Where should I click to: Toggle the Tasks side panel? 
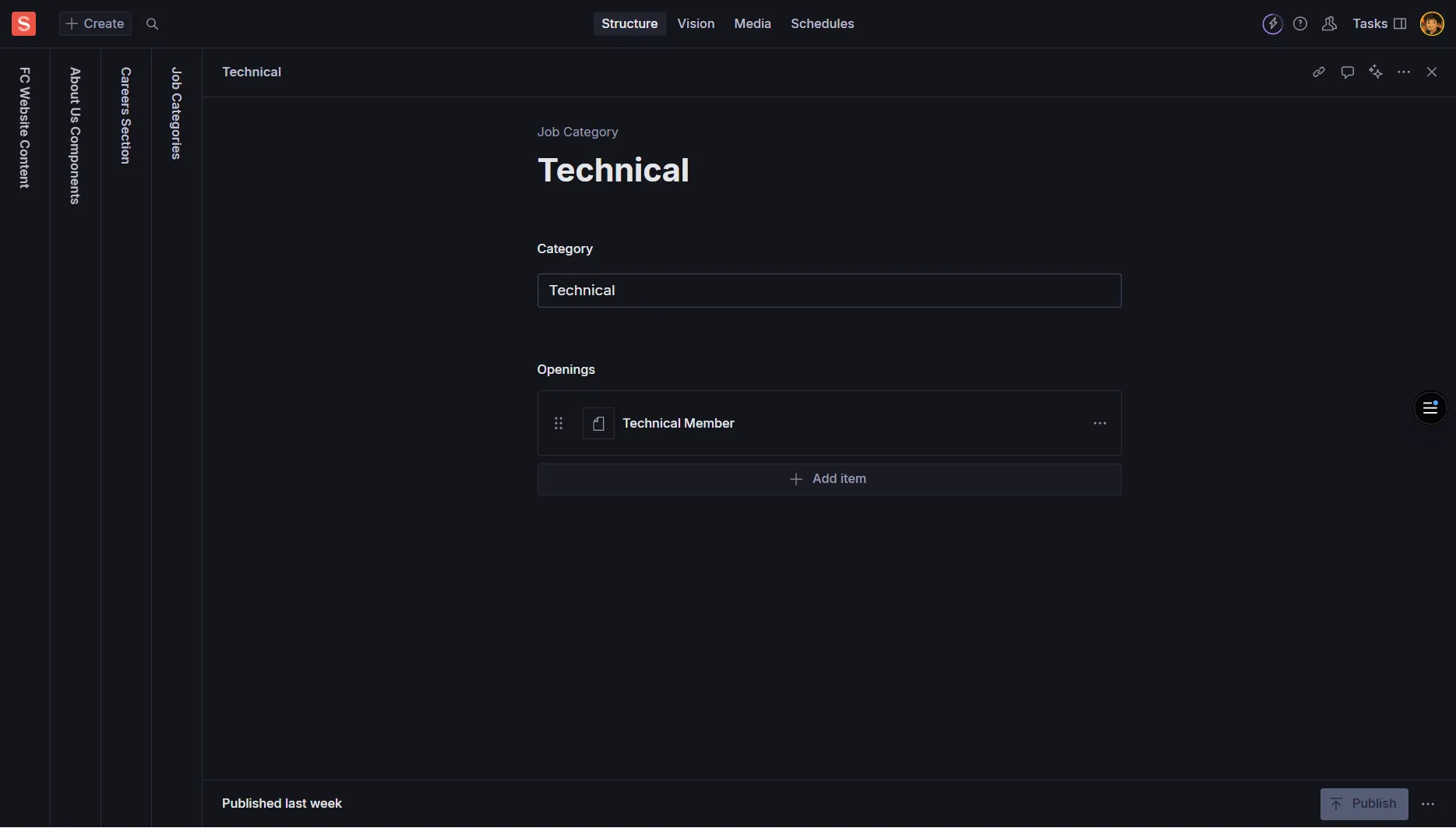(x=1379, y=24)
